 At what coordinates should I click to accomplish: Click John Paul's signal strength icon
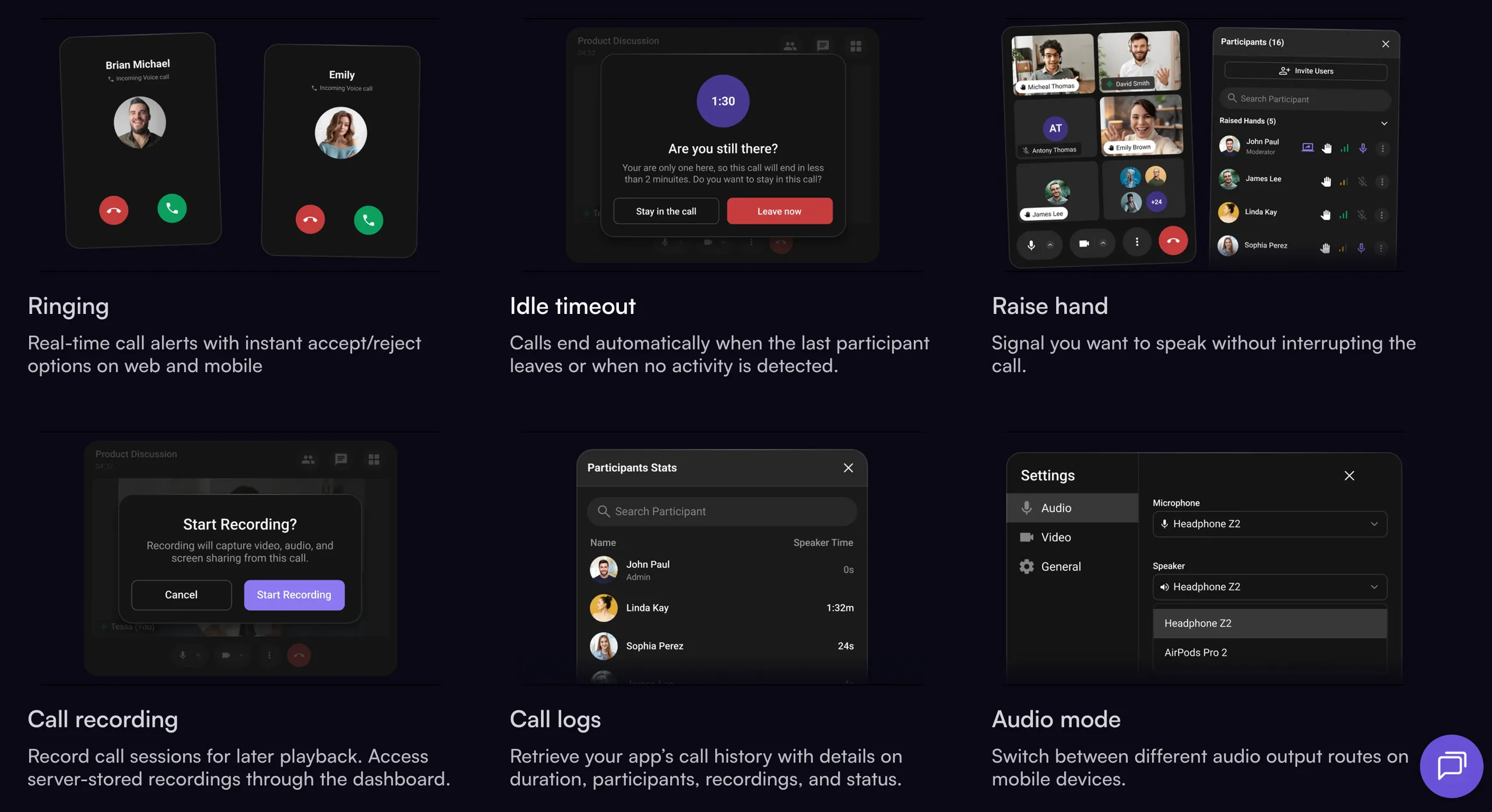(x=1344, y=149)
